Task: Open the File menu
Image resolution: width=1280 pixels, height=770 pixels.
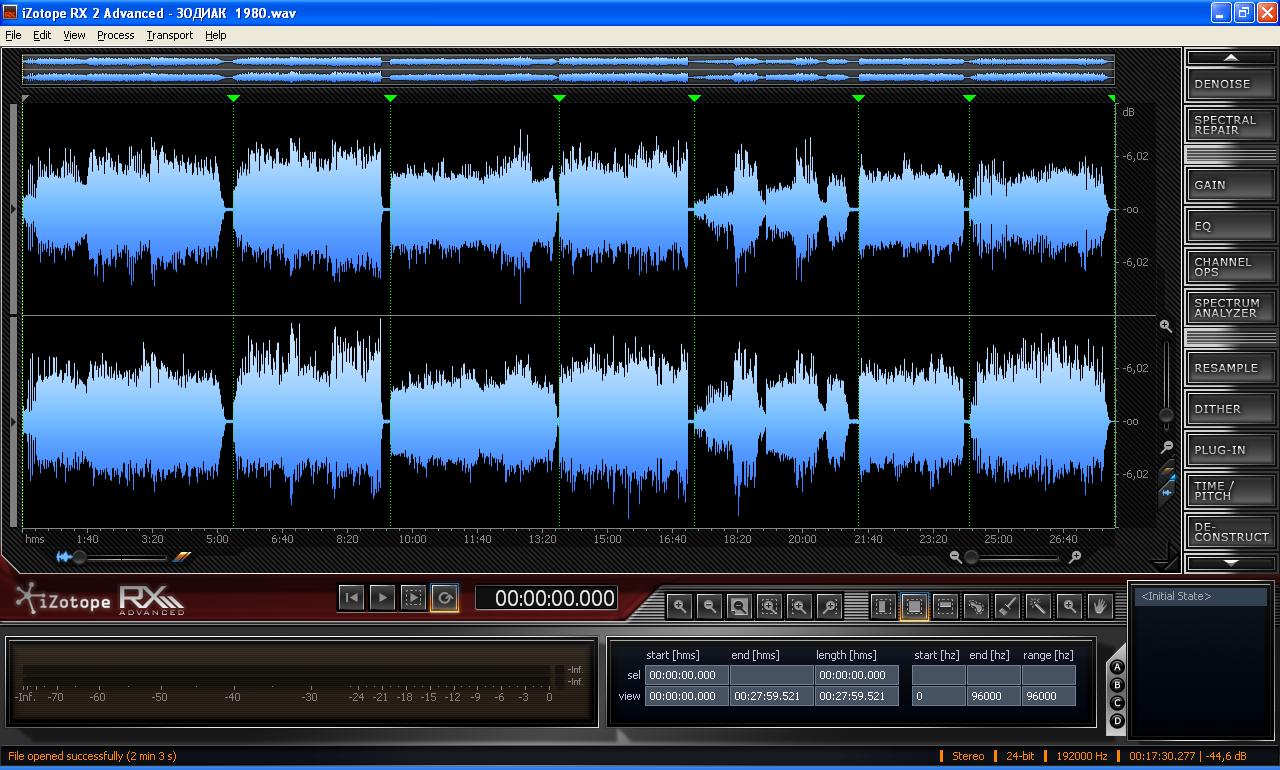Action: [13, 35]
